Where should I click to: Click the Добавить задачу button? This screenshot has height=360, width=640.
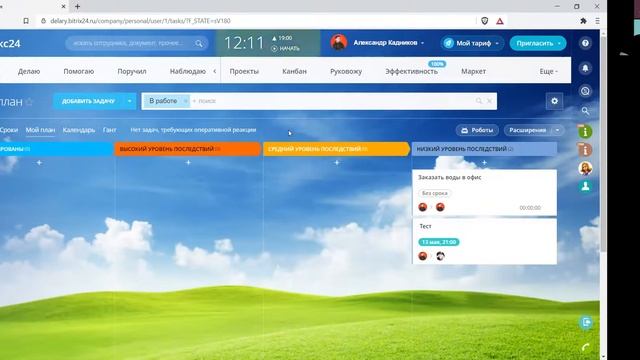tap(89, 101)
